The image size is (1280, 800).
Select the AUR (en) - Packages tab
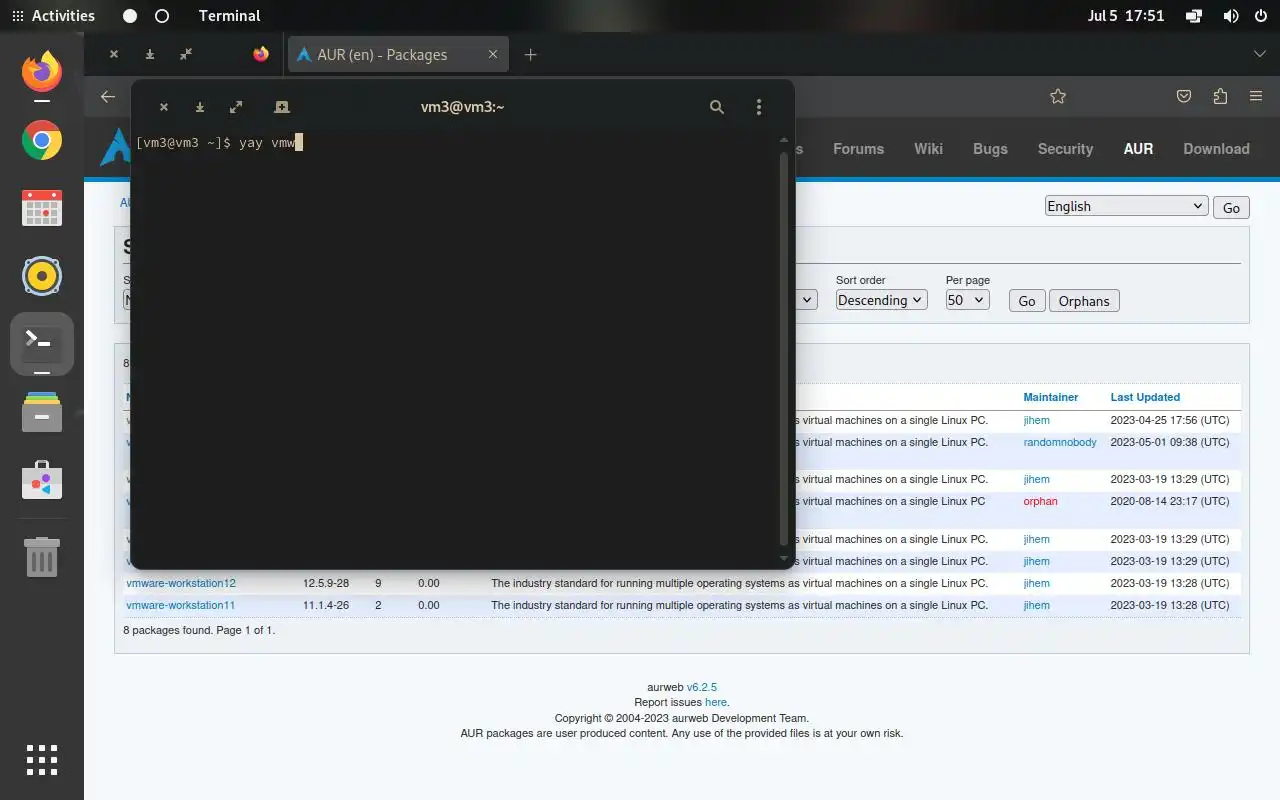tap(398, 54)
